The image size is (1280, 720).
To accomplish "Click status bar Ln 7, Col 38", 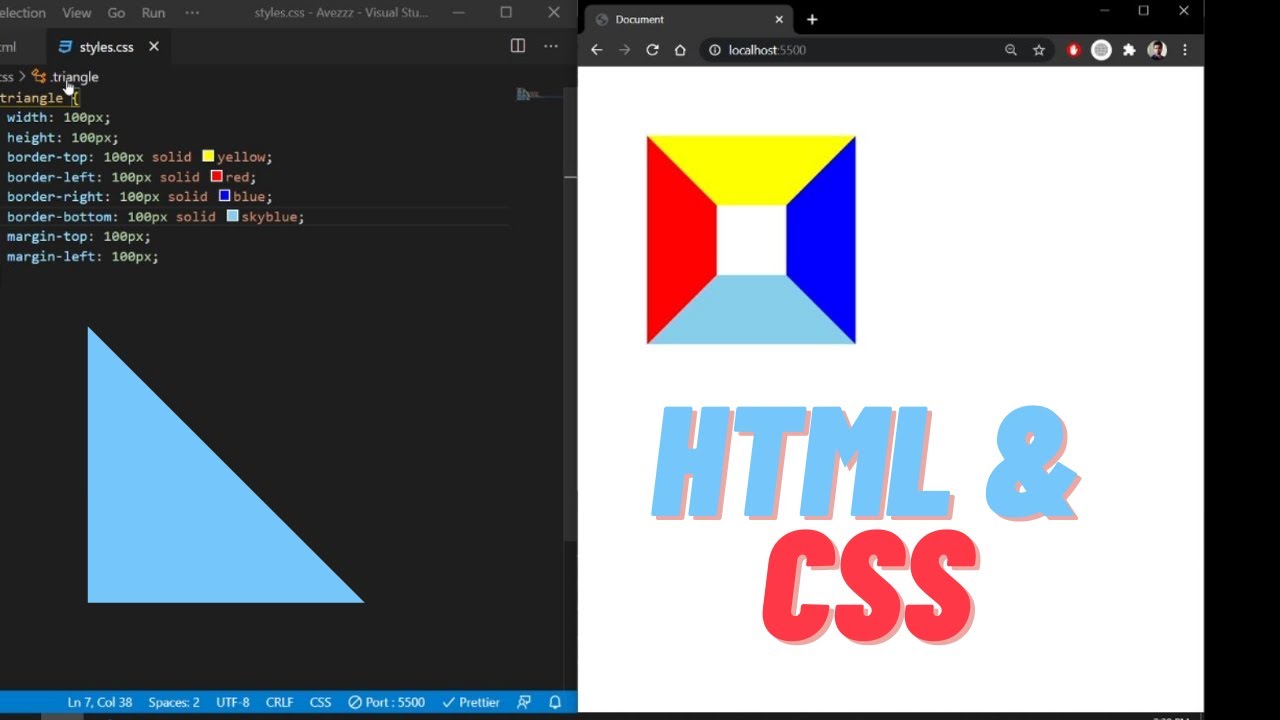I will pos(100,703).
